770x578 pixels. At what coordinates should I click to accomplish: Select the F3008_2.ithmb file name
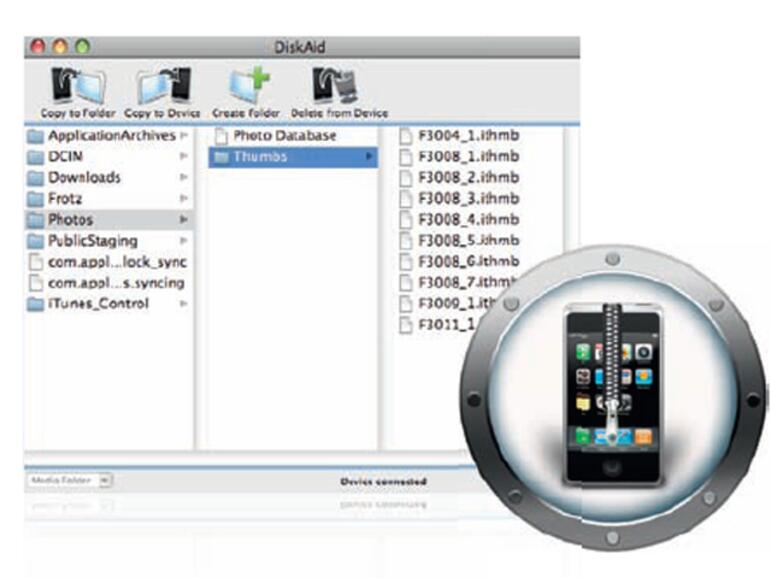468,178
